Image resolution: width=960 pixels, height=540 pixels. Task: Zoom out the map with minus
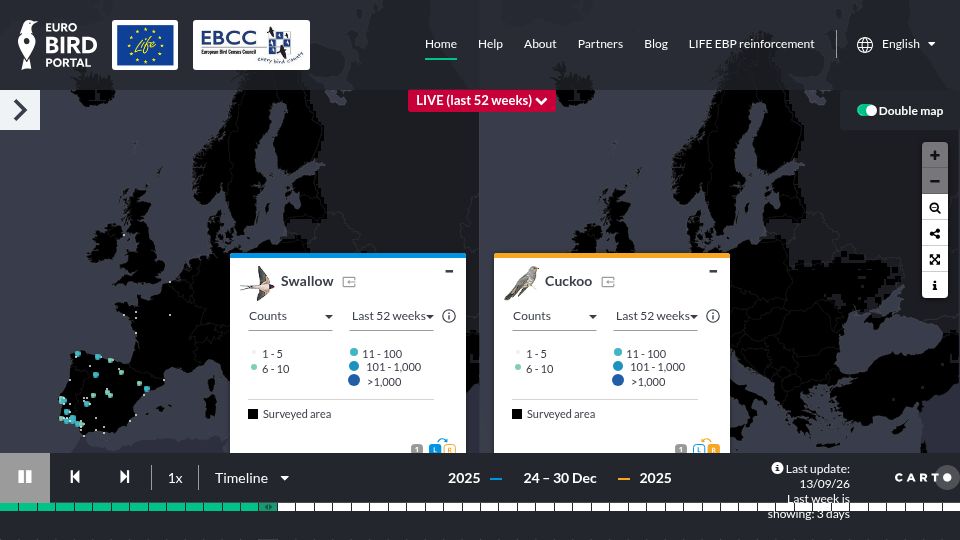(935, 181)
